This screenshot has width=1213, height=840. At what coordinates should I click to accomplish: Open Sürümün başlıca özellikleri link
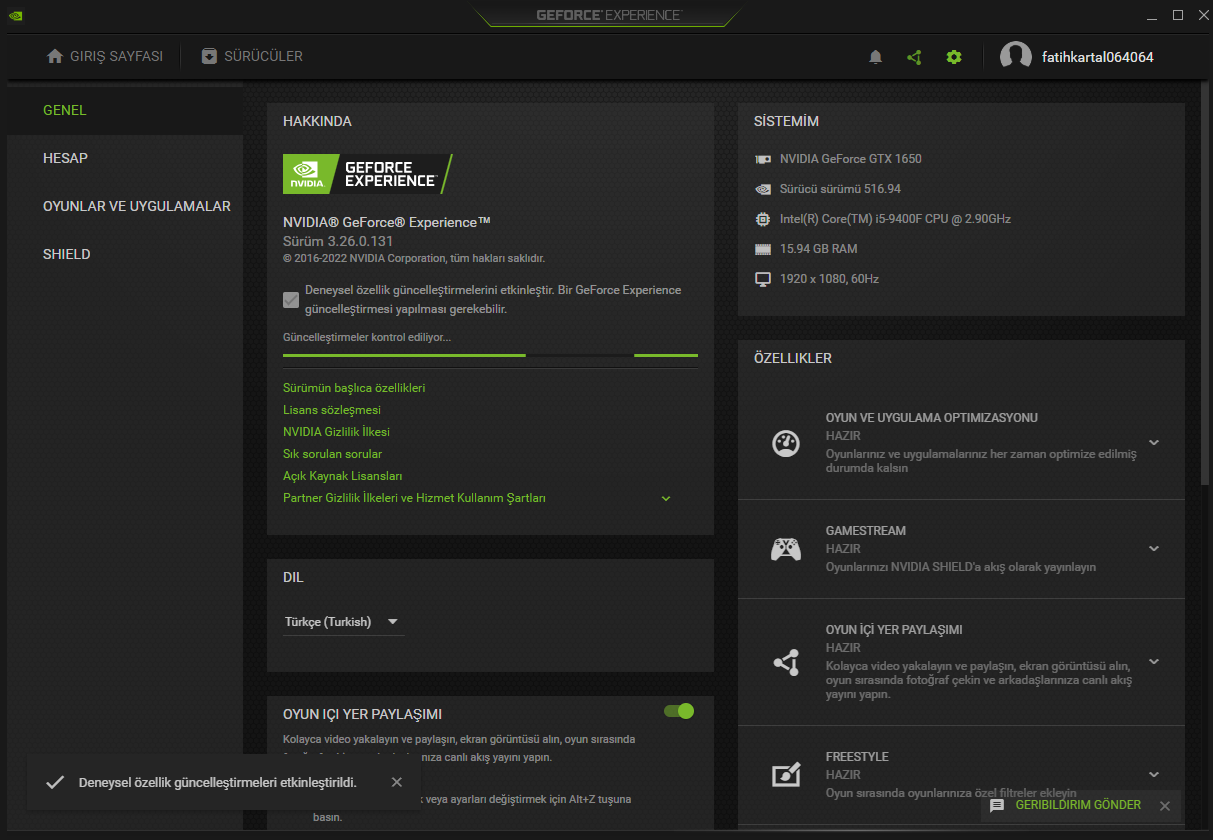point(354,388)
